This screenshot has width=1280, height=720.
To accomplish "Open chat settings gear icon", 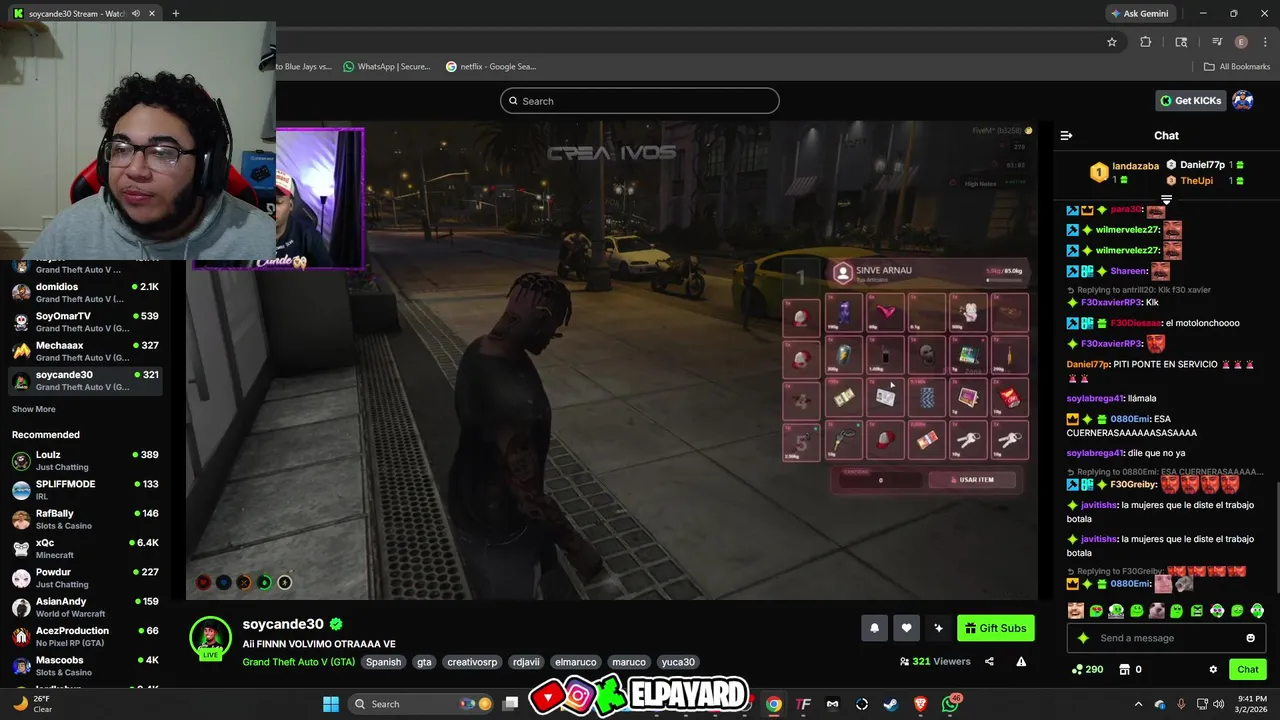I will coord(1213,669).
